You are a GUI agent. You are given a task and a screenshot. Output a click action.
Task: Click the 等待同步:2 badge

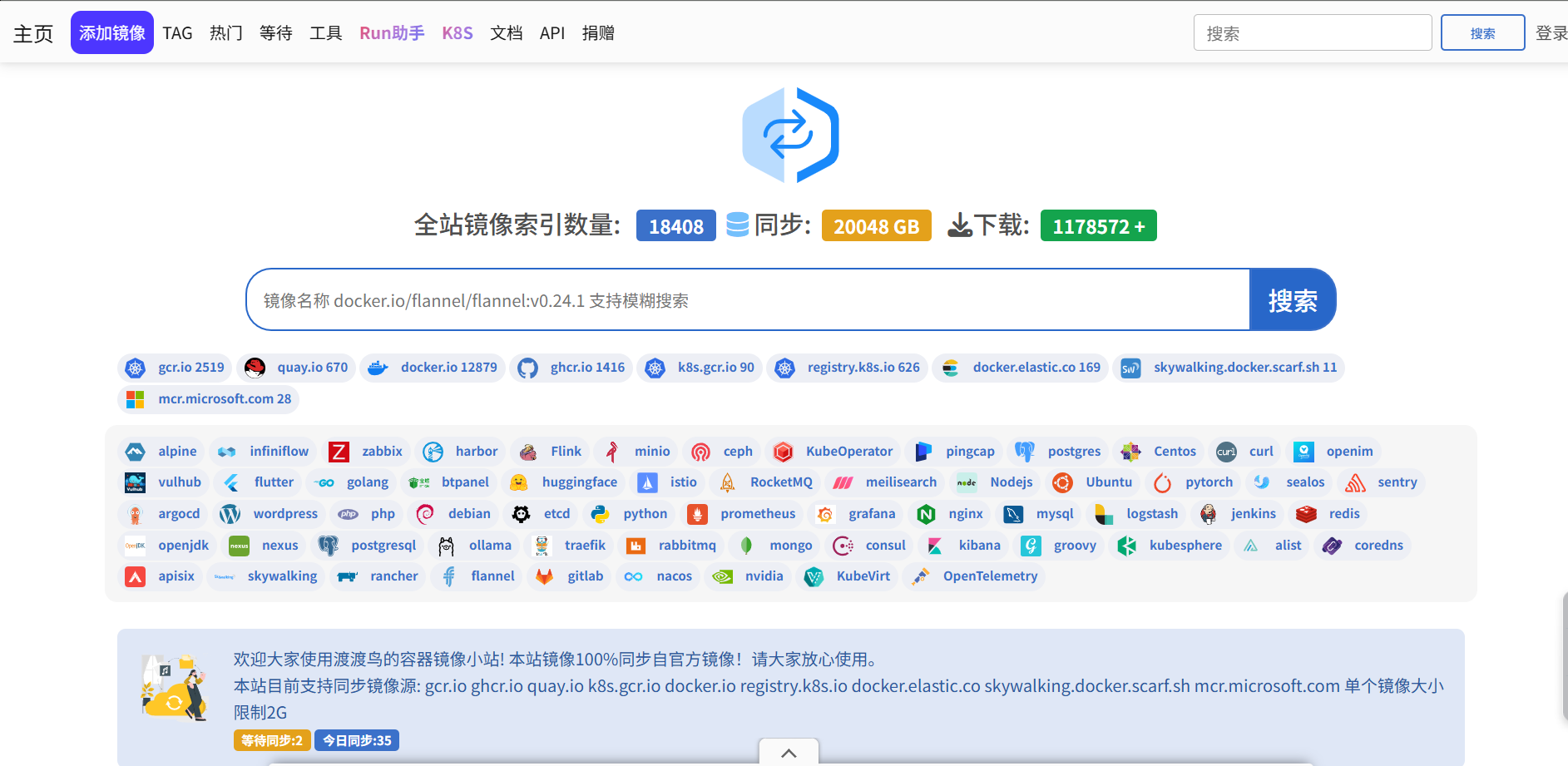[x=272, y=740]
